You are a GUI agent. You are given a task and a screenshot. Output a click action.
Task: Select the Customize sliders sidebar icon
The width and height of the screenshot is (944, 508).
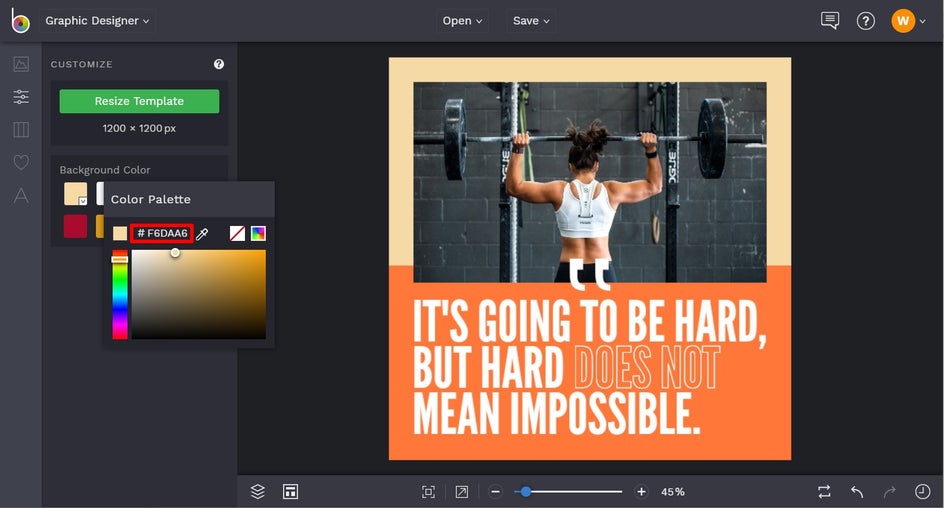point(21,96)
